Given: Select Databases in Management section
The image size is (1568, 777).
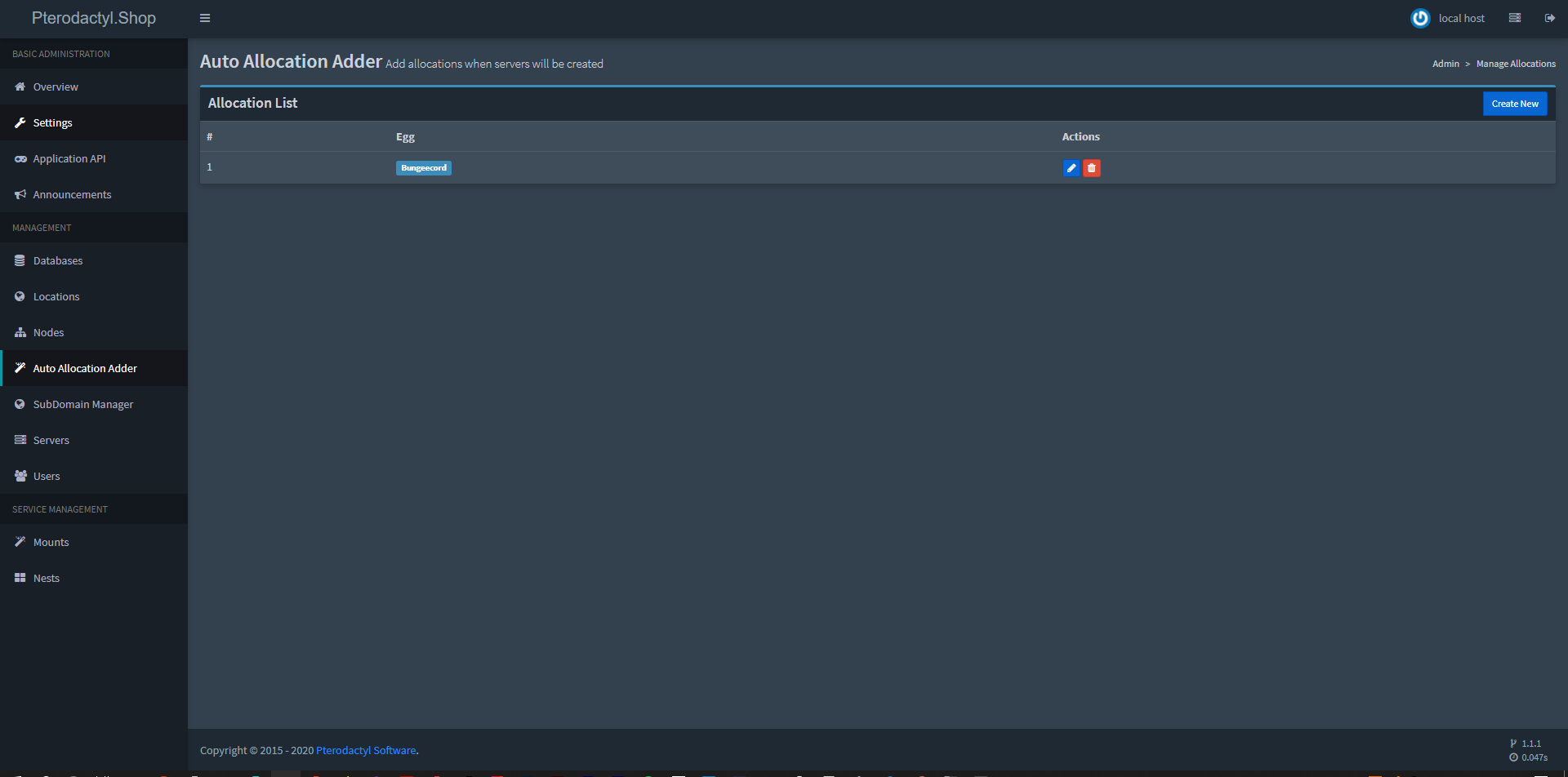Looking at the screenshot, I should [x=58, y=260].
